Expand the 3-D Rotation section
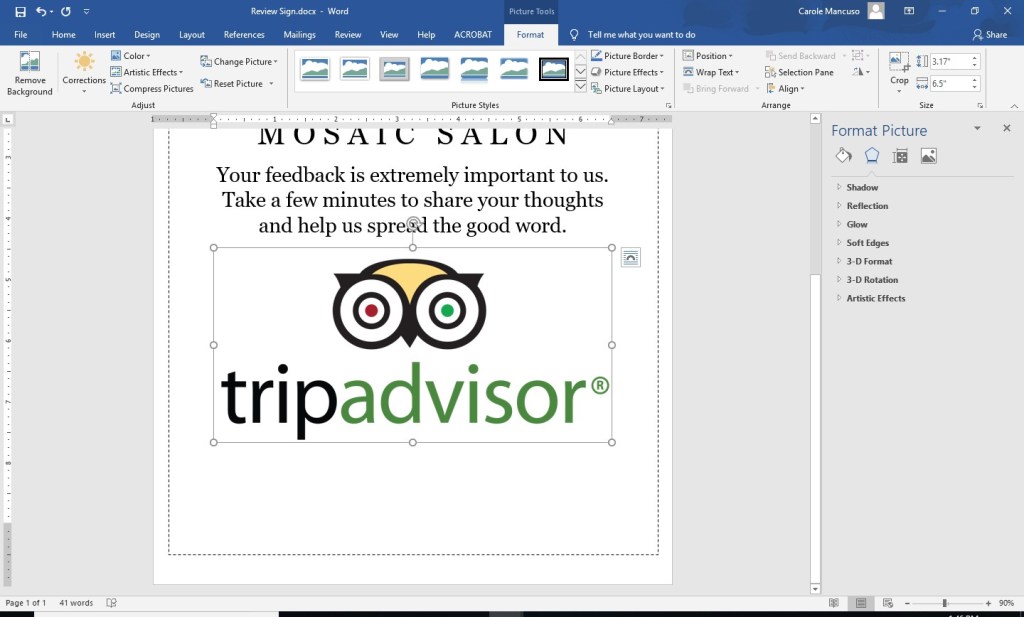The height and width of the screenshot is (617, 1024). 872,280
